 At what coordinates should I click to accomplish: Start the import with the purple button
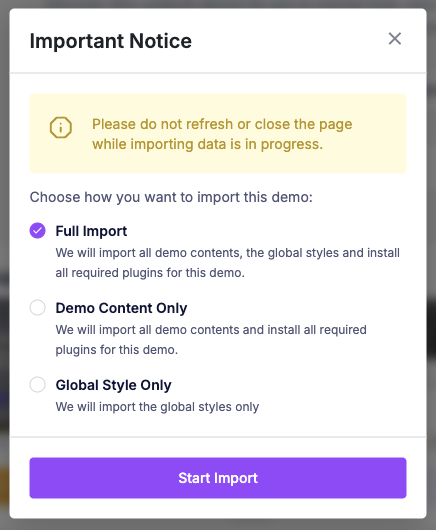pyautogui.click(x=218, y=478)
